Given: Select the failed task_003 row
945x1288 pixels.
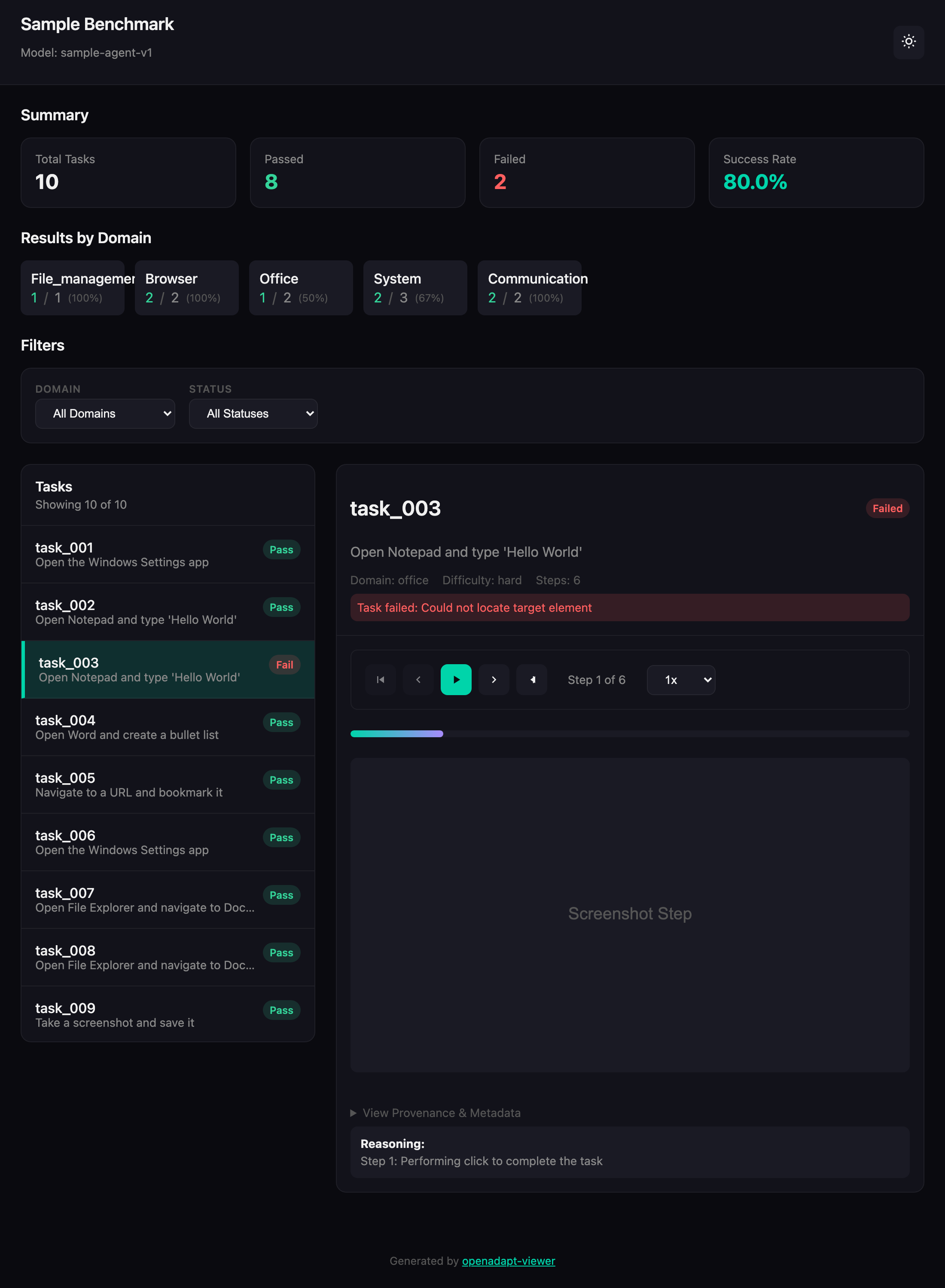Looking at the screenshot, I should click(x=168, y=669).
